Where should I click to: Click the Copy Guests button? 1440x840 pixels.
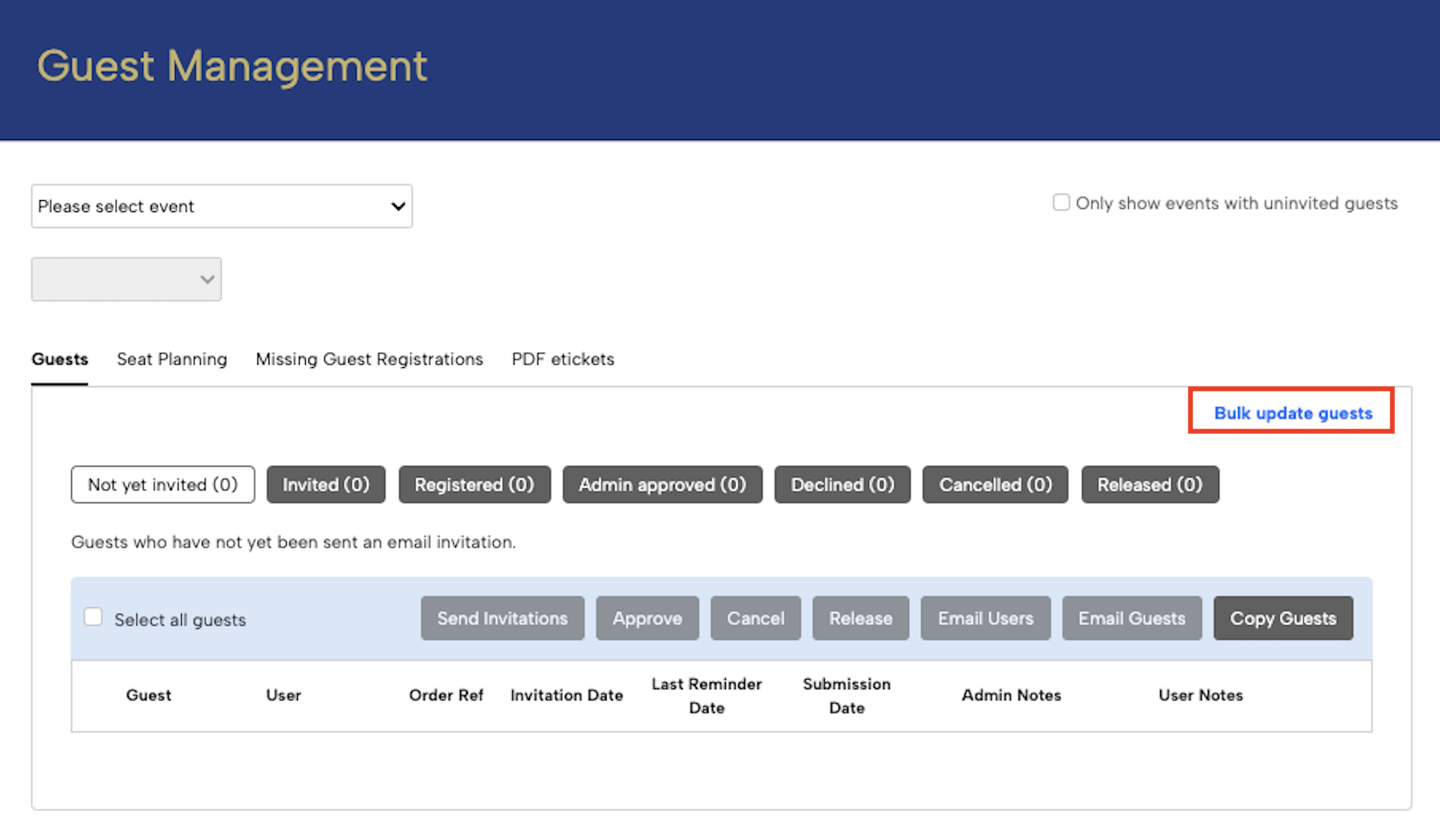[x=1282, y=618]
